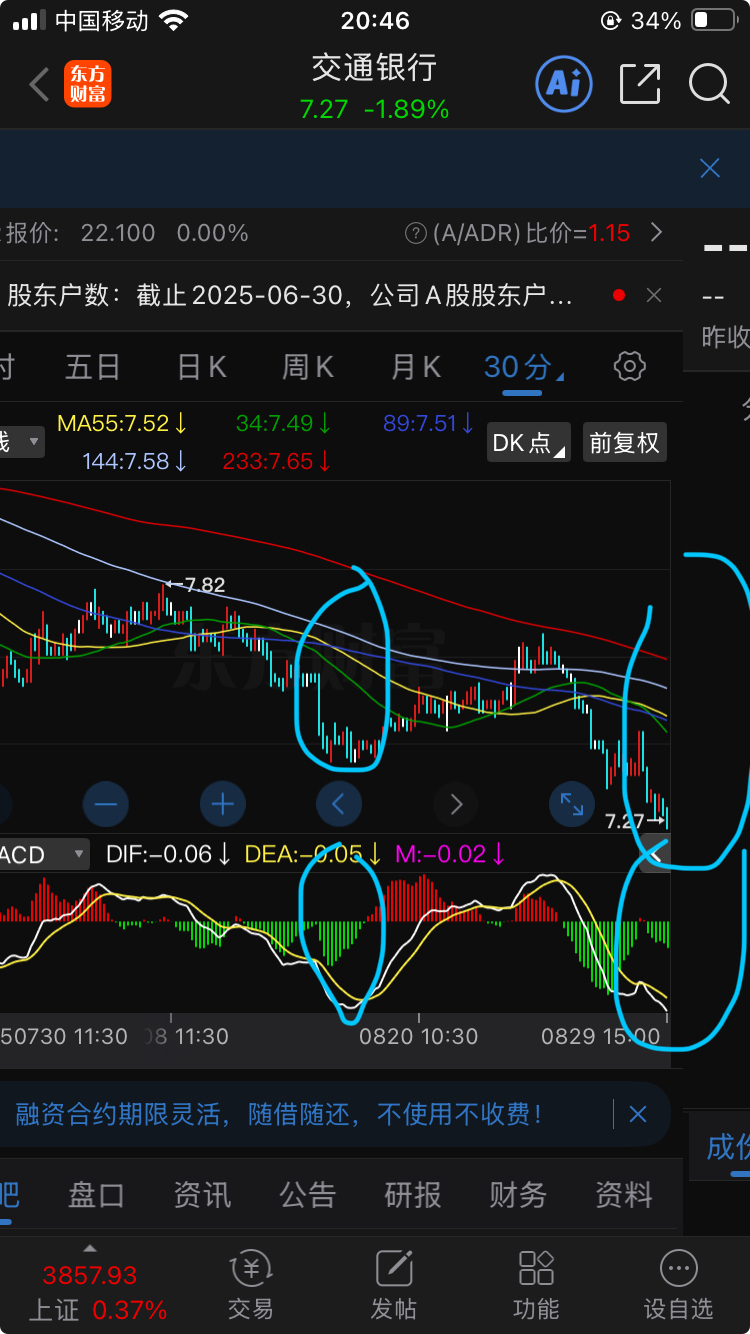Viewport: 750px width, 1334px height.
Task: Move chart left with arrow button
Action: point(339,803)
